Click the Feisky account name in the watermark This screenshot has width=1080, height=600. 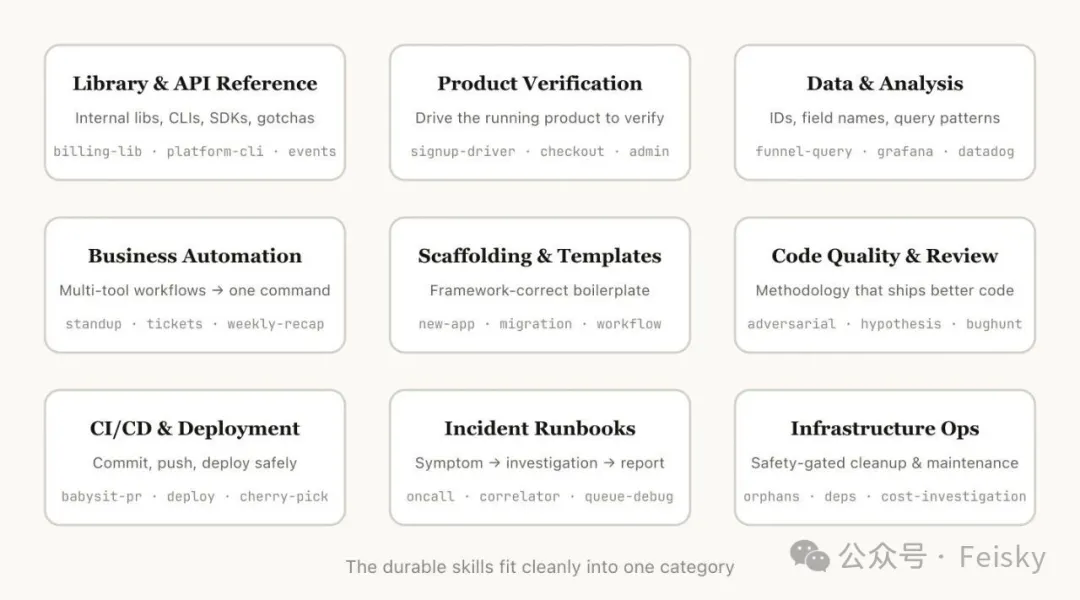pyautogui.click(x=1002, y=556)
